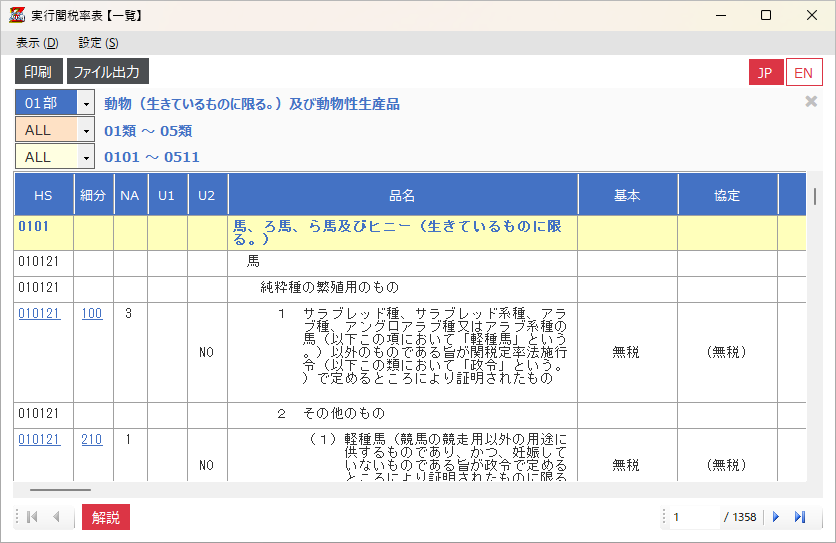This screenshot has width=836, height=543.
Task: Switch language to JP
Action: point(765,73)
